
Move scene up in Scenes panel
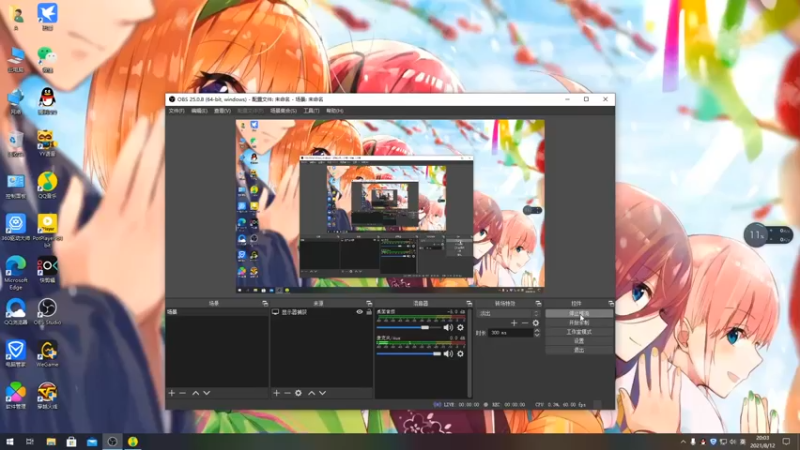tap(195, 393)
